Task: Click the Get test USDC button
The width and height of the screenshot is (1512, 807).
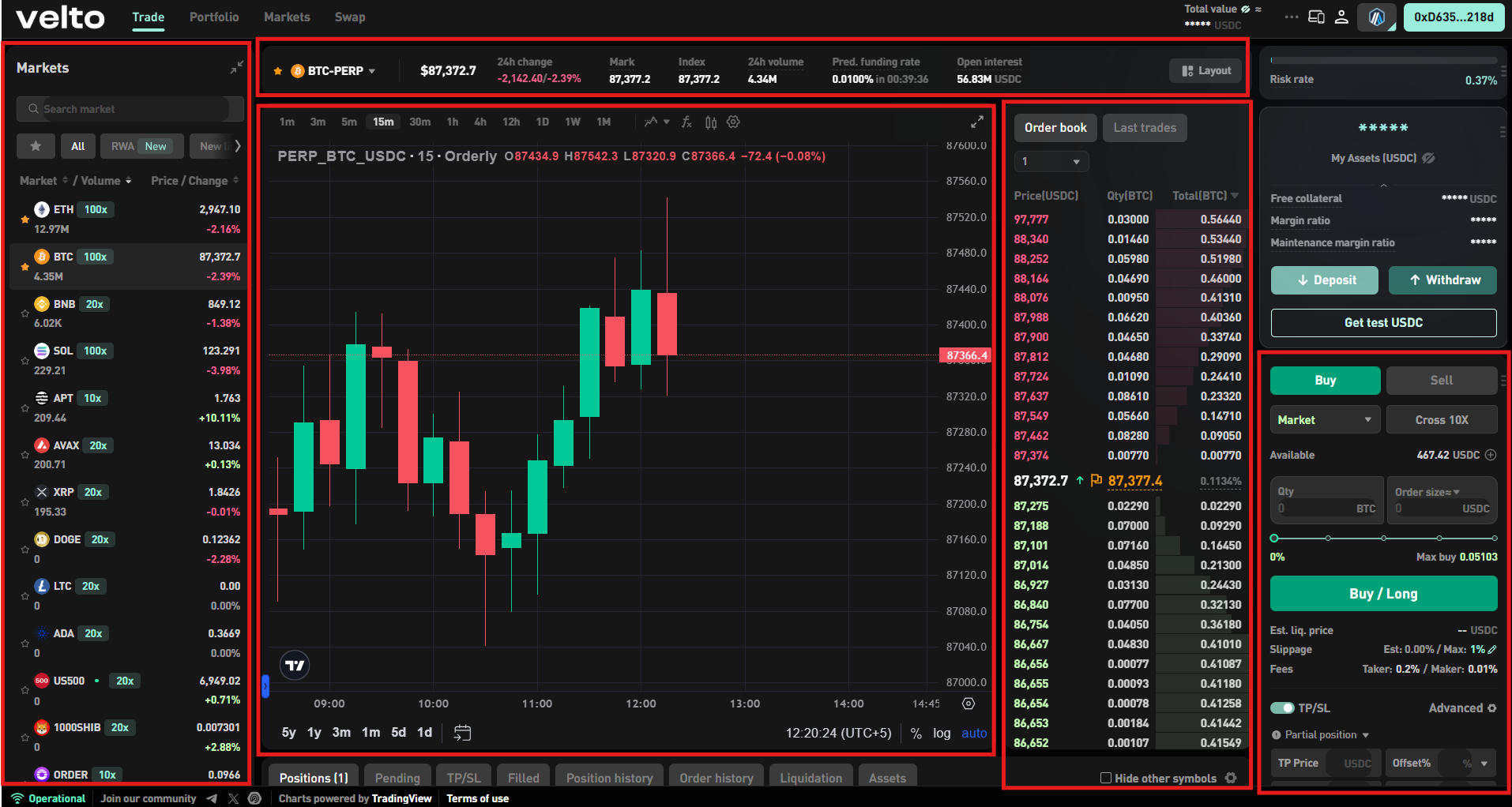Action: pos(1382,322)
